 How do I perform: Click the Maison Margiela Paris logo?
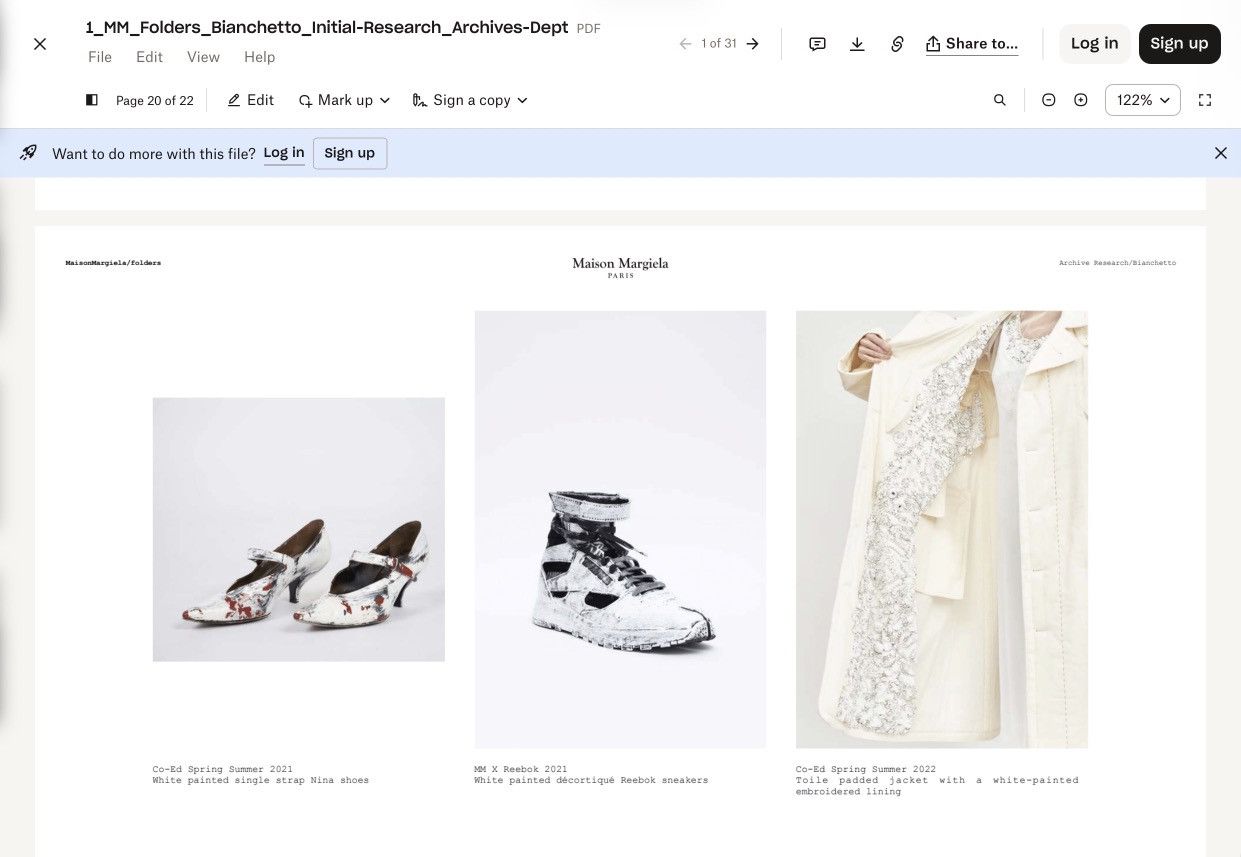[x=620, y=266]
